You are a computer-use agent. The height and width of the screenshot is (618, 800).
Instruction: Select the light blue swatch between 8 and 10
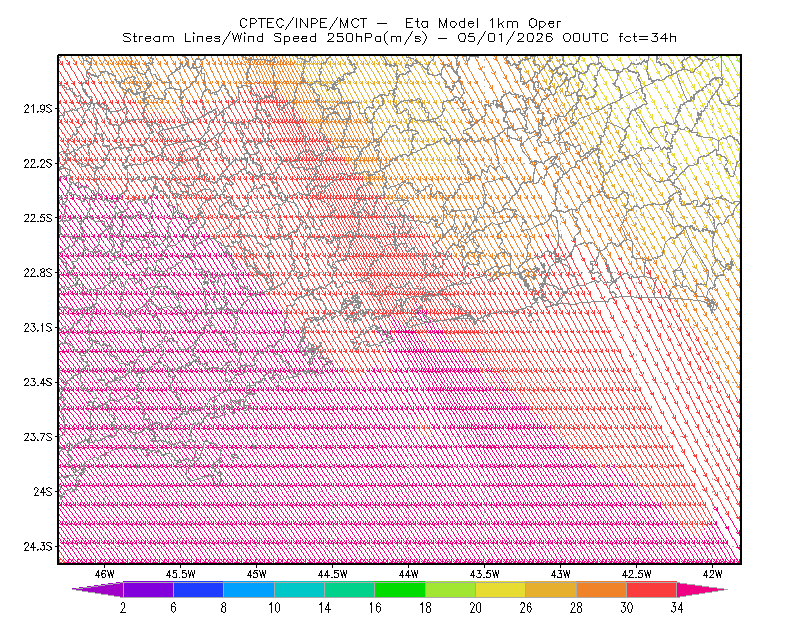(x=249, y=589)
